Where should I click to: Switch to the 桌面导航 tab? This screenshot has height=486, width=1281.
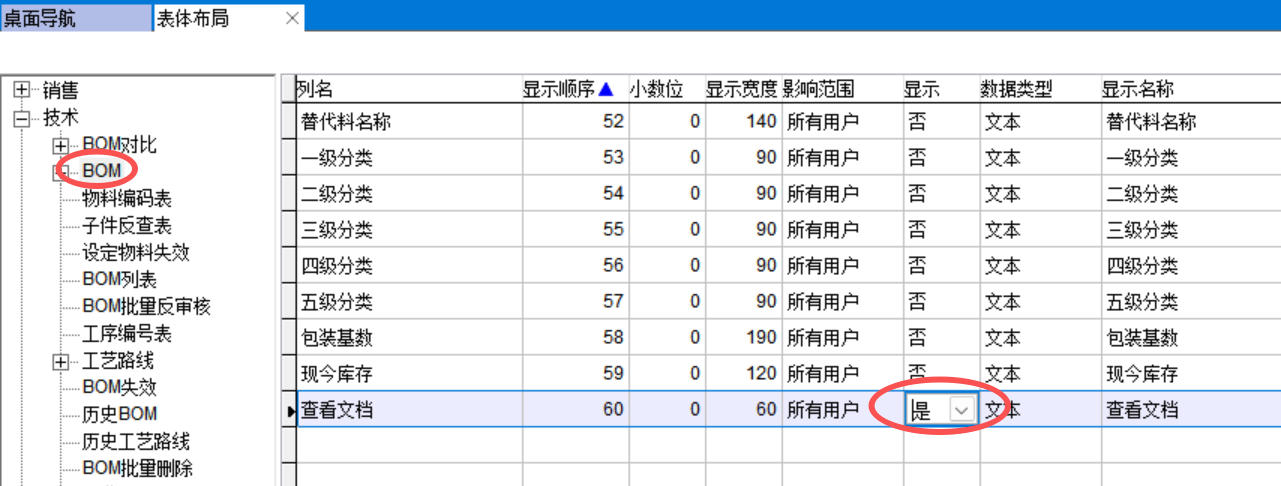40,18
